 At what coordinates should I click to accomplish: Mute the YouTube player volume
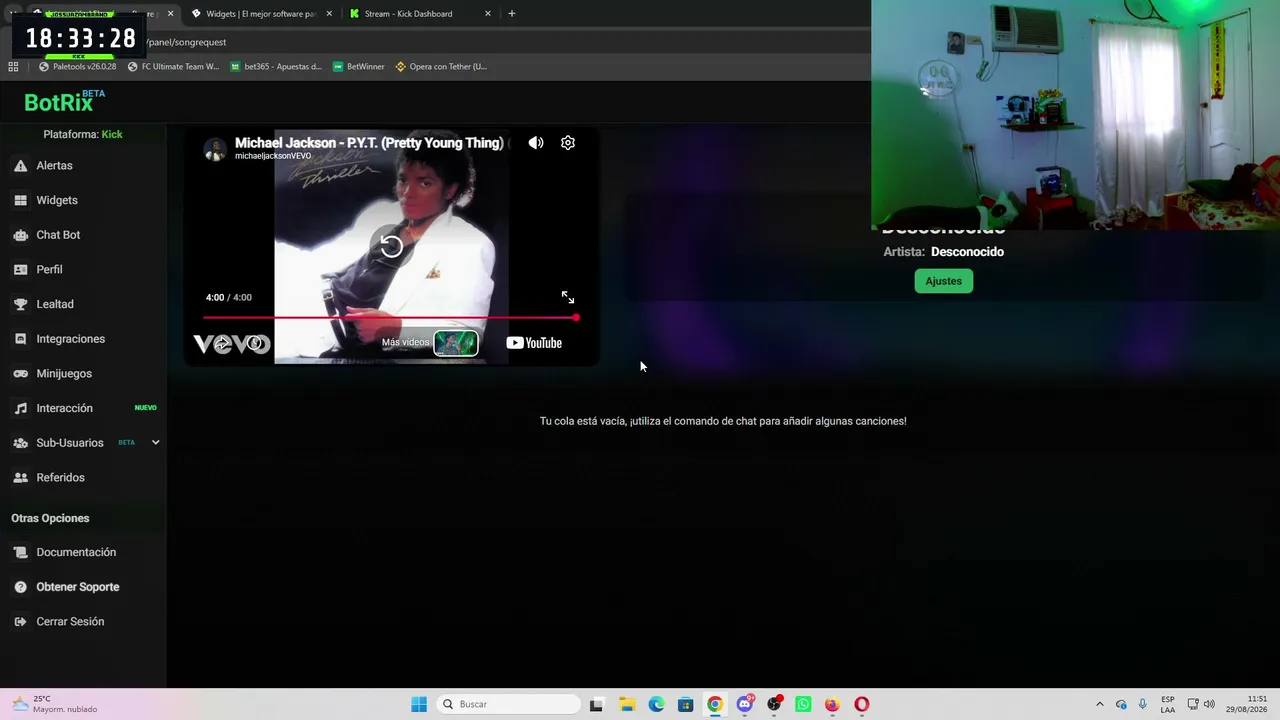pyautogui.click(x=536, y=143)
